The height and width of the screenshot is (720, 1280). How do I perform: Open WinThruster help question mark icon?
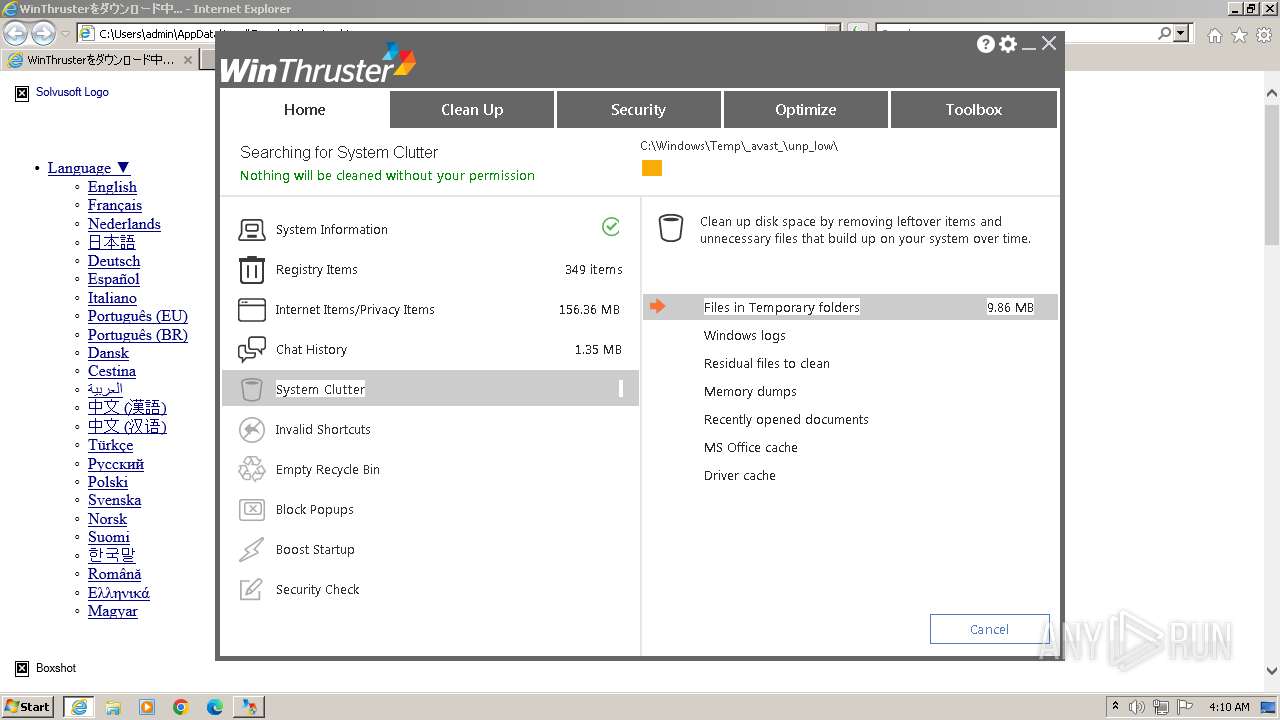coord(986,44)
